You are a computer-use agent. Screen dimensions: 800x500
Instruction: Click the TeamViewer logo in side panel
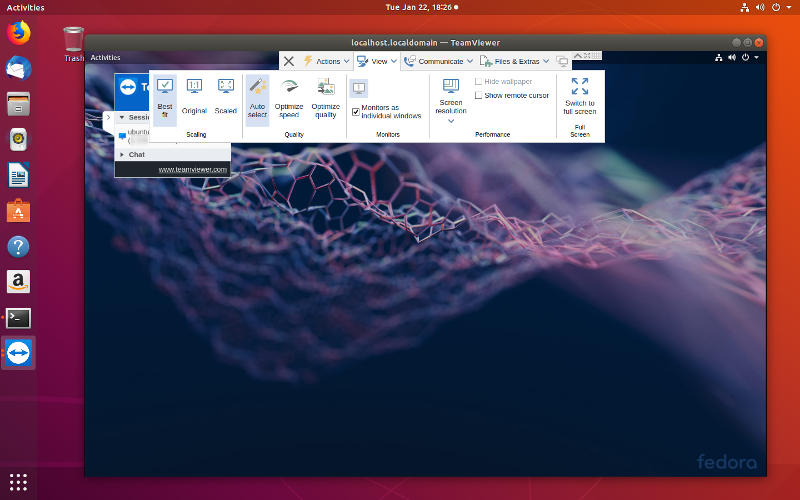tap(128, 87)
